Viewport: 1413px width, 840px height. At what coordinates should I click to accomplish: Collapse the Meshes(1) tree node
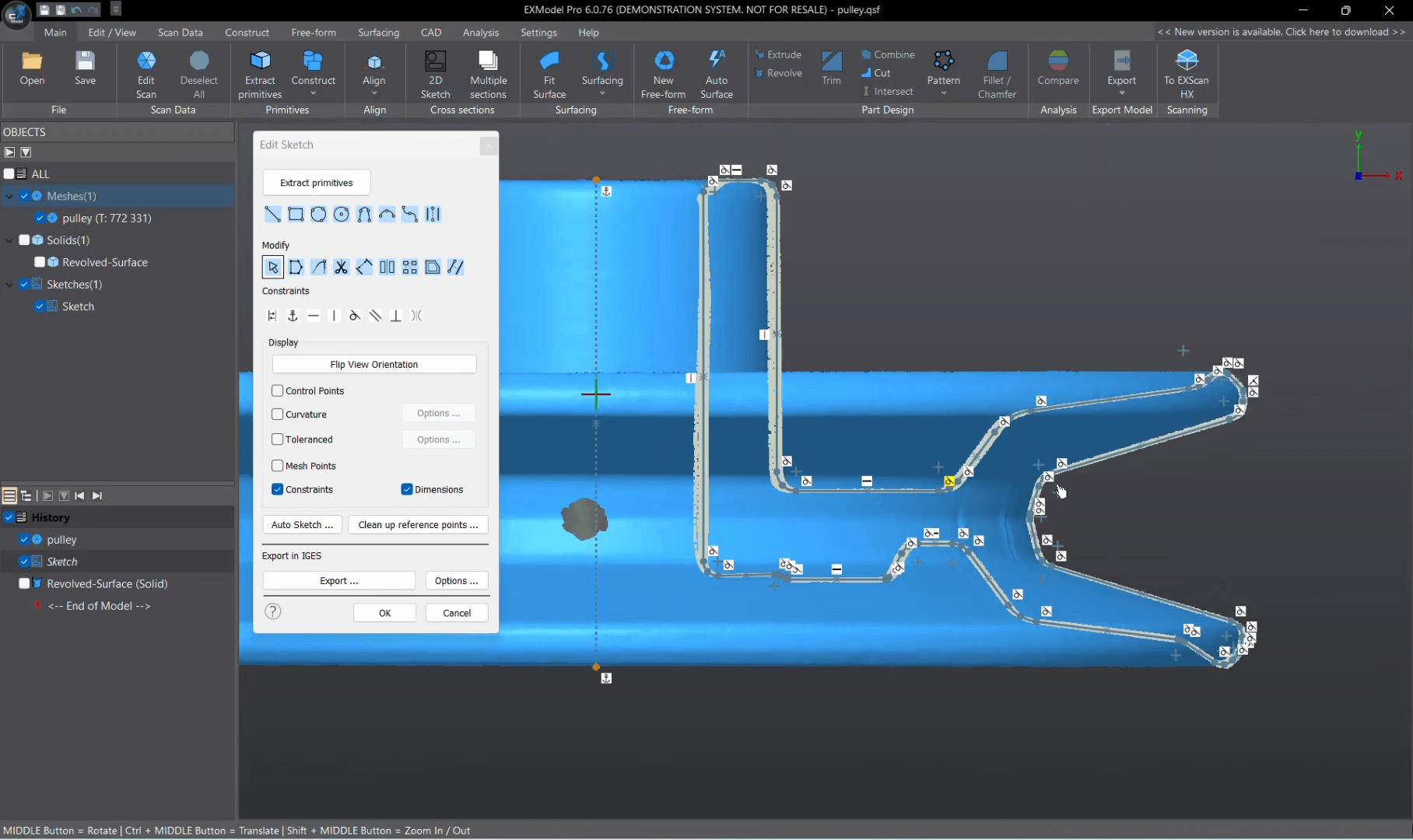[9, 196]
